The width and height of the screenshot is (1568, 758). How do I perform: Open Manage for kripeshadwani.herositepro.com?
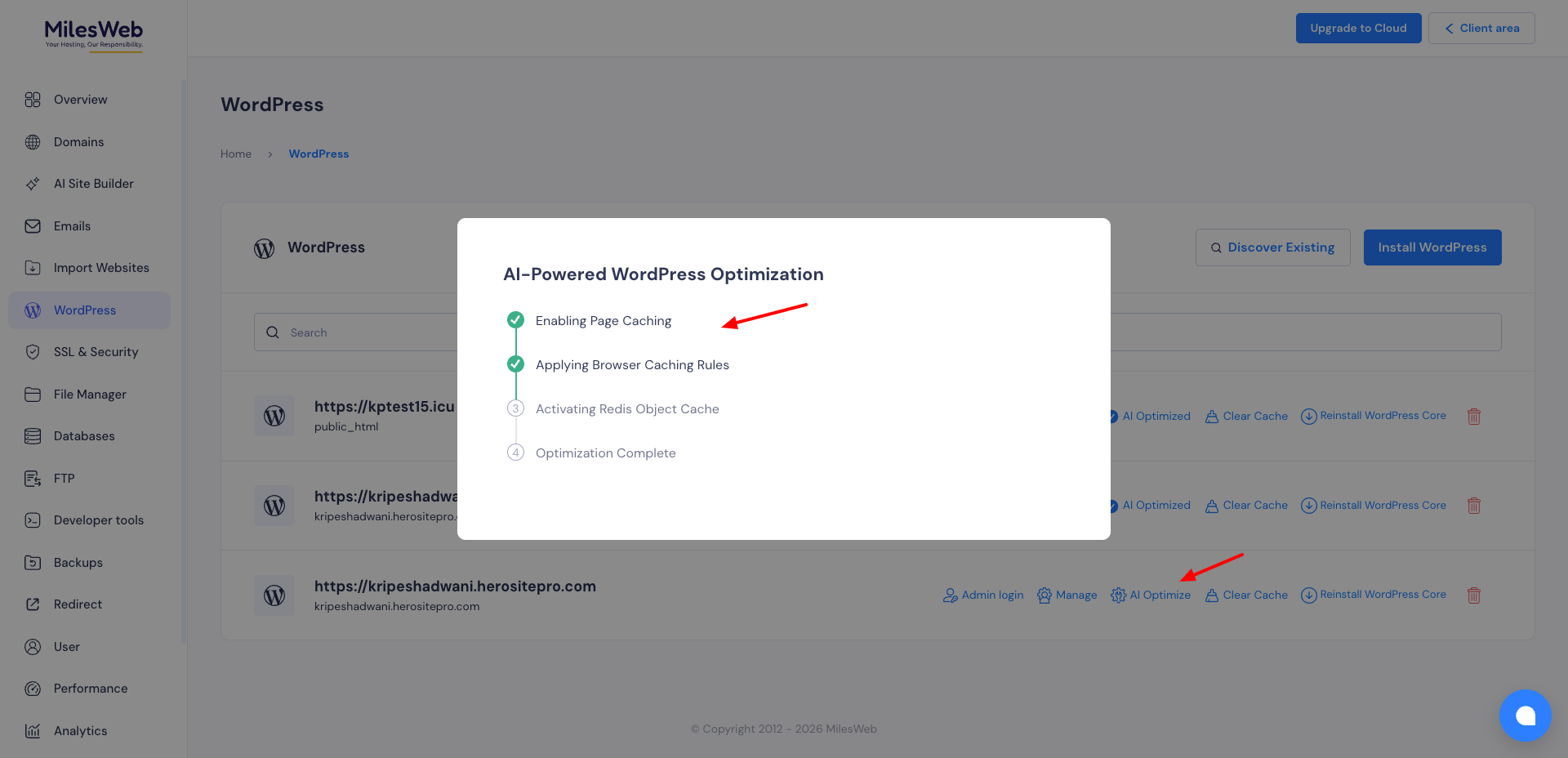pyautogui.click(x=1067, y=595)
